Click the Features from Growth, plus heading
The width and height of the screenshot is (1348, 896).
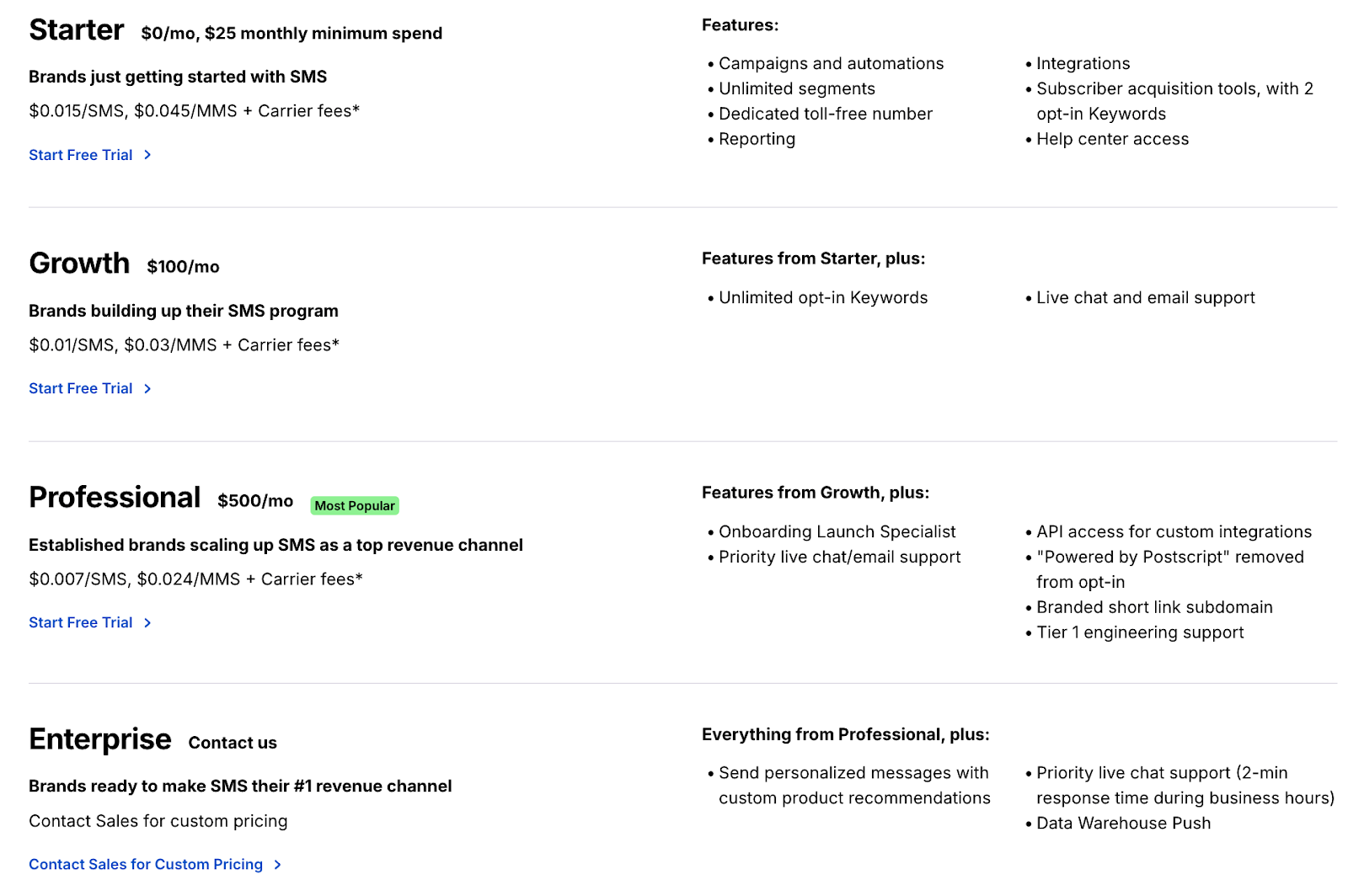pos(816,493)
